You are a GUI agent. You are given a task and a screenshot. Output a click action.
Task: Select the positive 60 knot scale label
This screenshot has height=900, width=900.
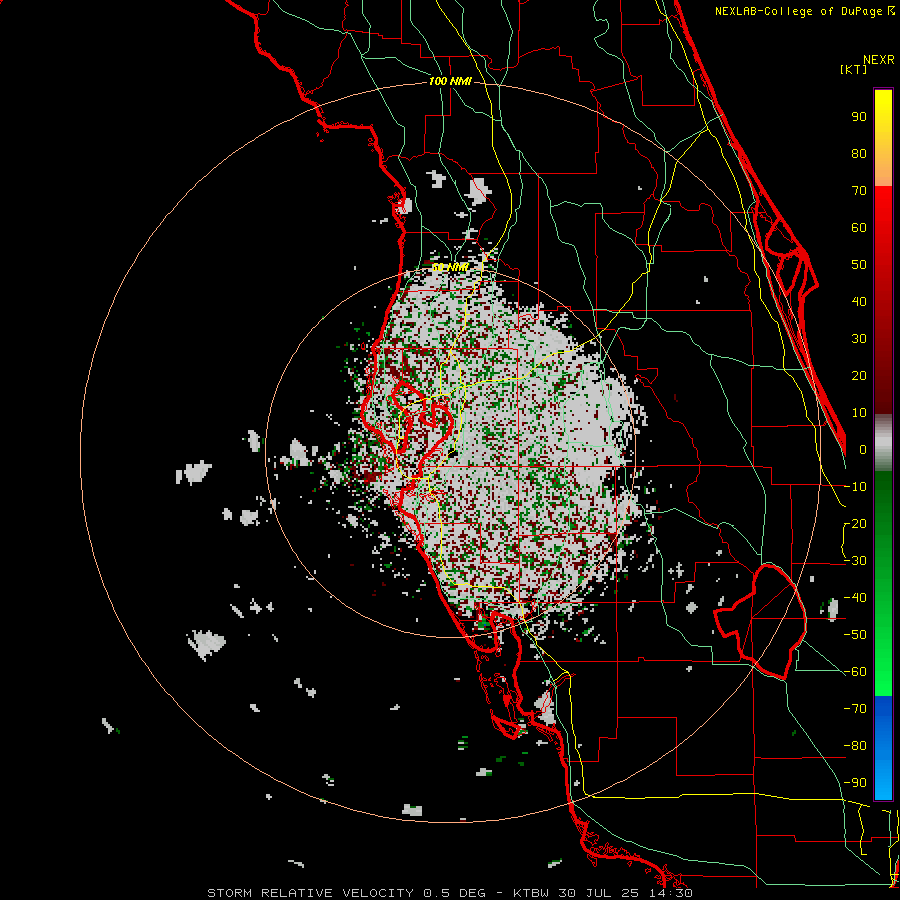click(859, 228)
